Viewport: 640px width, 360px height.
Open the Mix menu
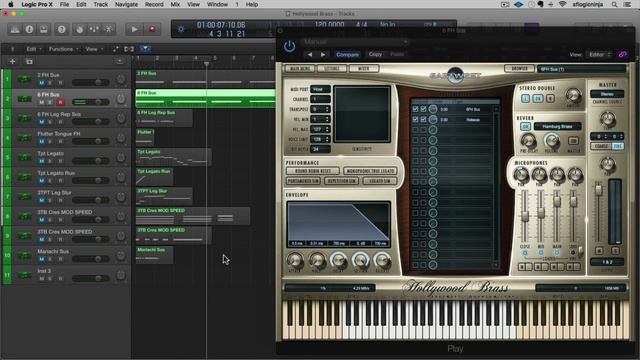(x=175, y=4)
